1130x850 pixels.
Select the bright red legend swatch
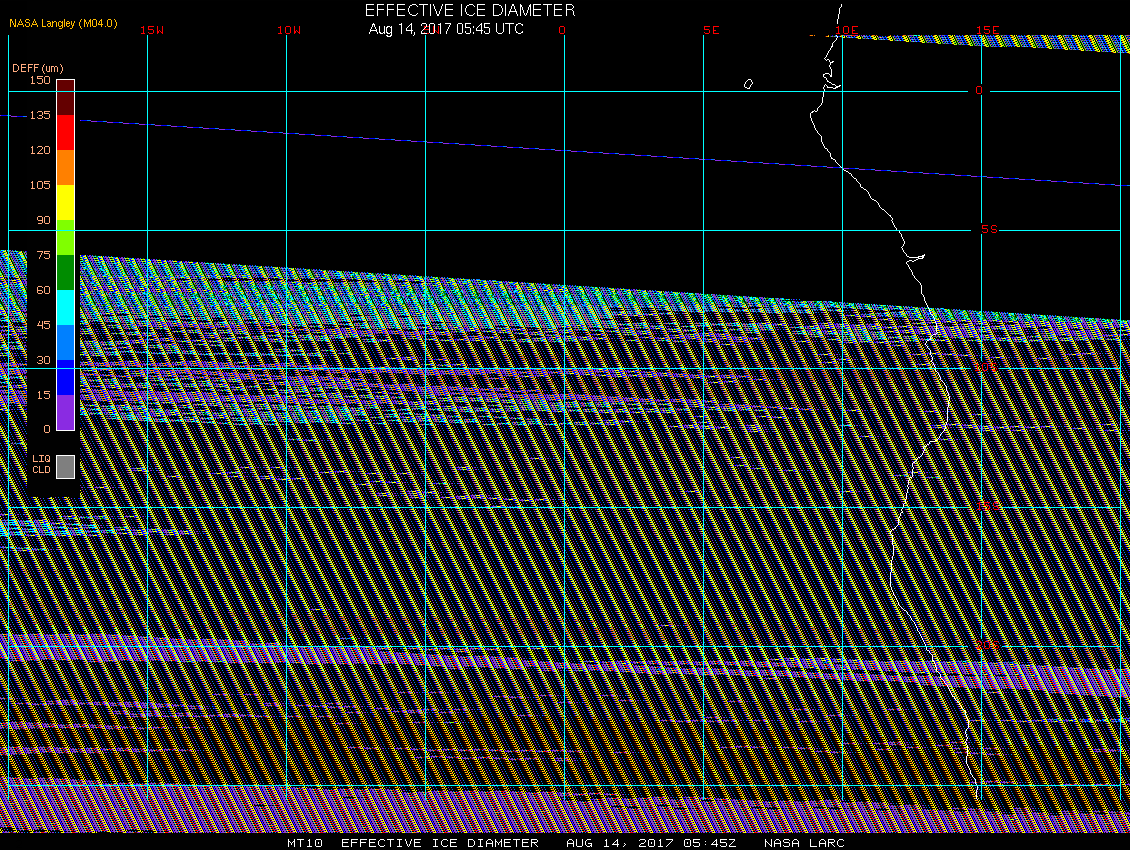[66, 133]
